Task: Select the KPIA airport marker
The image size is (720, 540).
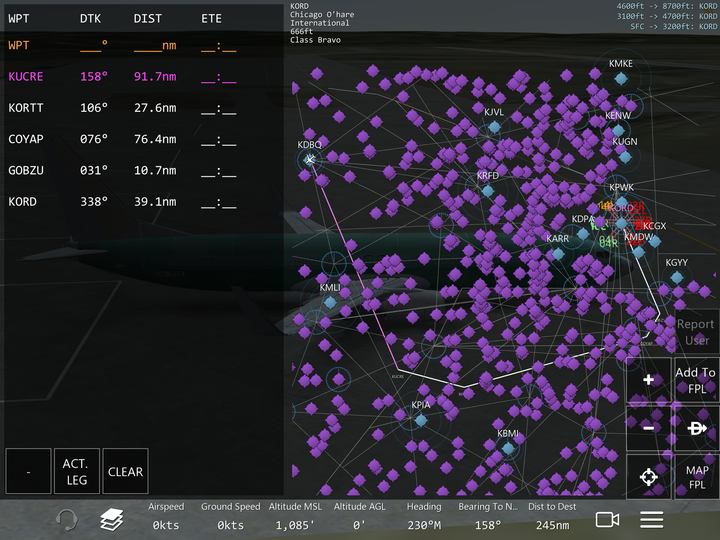Action: click(x=421, y=420)
